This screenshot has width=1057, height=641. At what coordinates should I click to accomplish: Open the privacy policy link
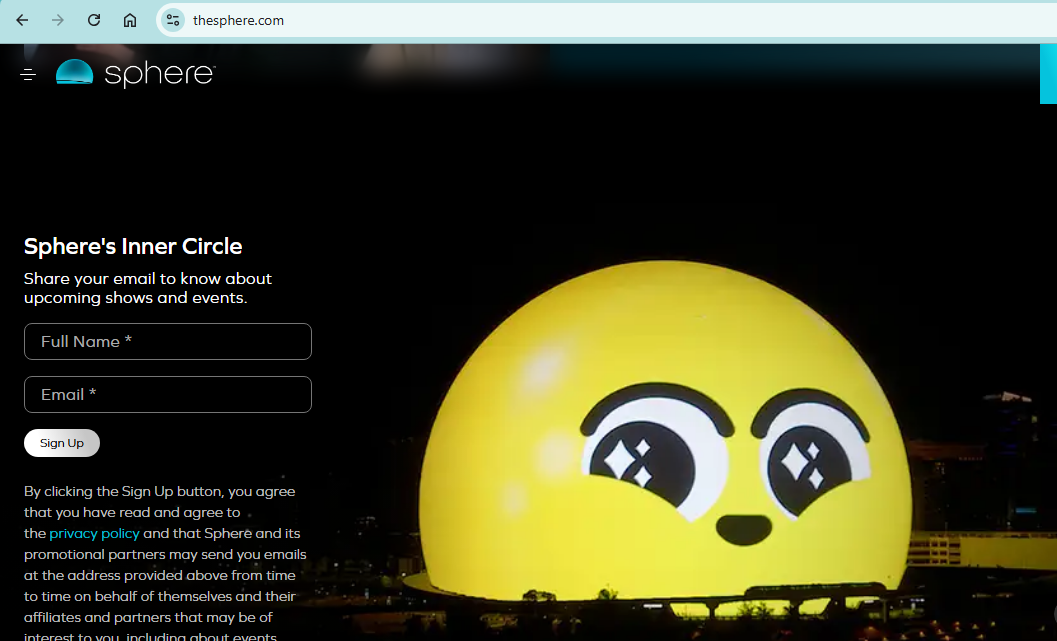click(x=94, y=534)
